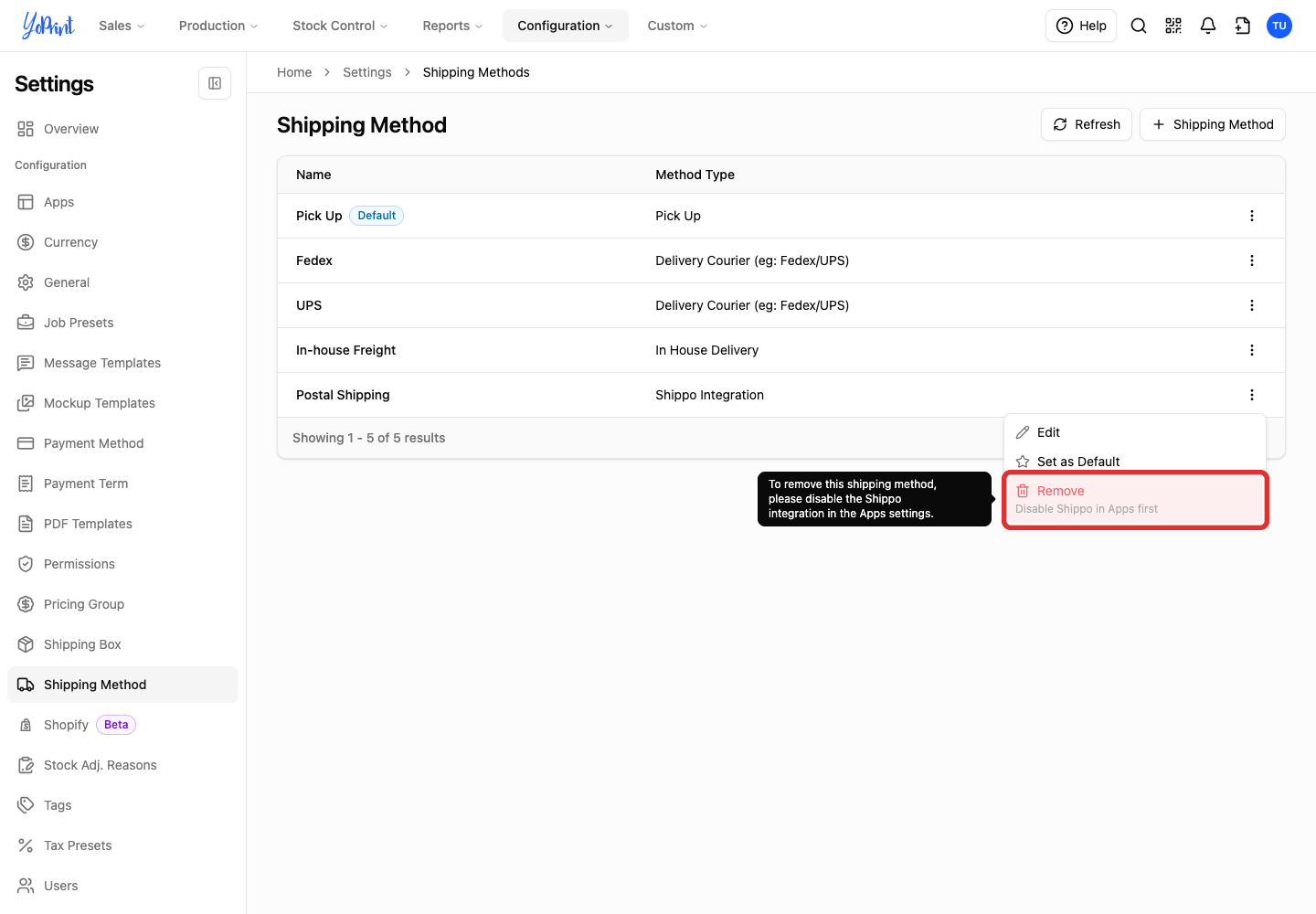Click Showing 1 - 5 of 5 results
Screen dimensions: 1316x914
[369, 438]
